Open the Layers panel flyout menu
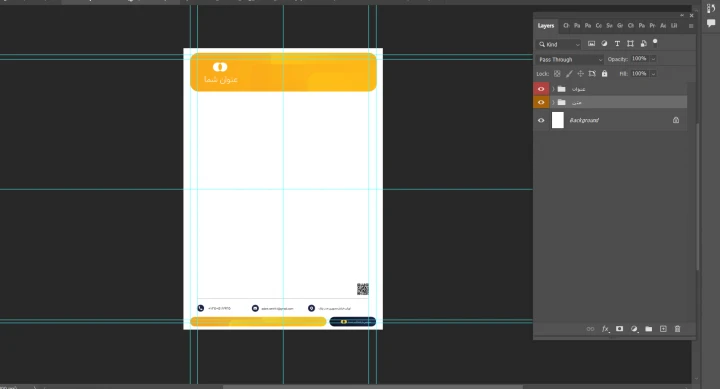Image resolution: width=720 pixels, height=389 pixels. pyautogui.click(x=691, y=26)
